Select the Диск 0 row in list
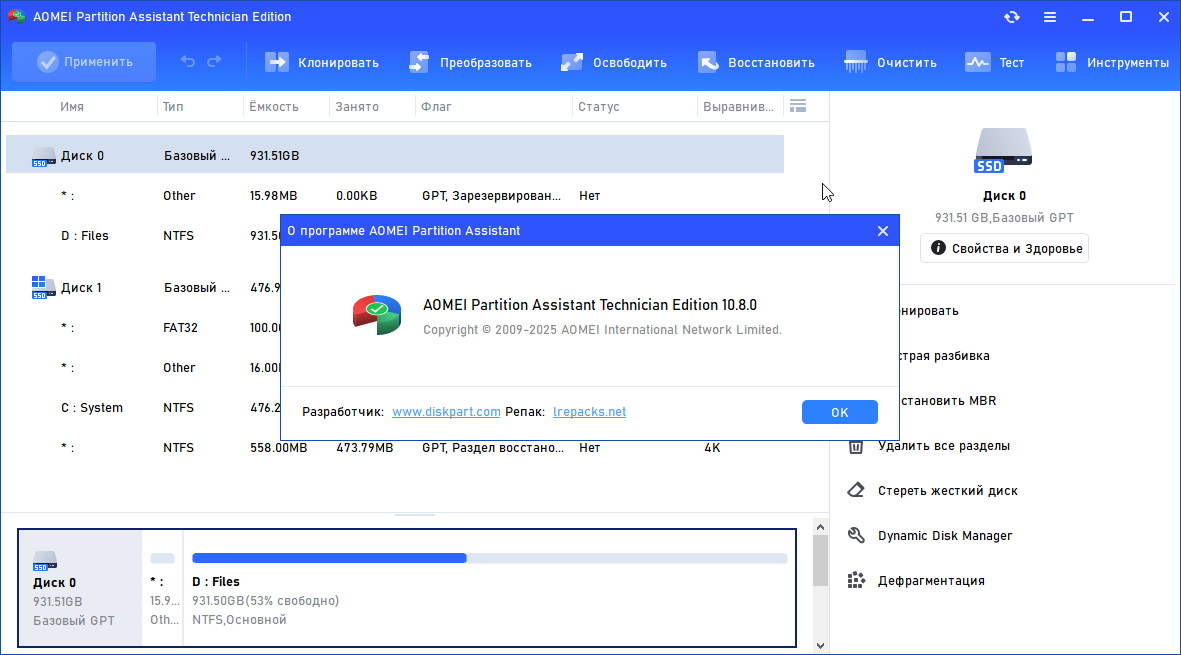 click(x=395, y=155)
